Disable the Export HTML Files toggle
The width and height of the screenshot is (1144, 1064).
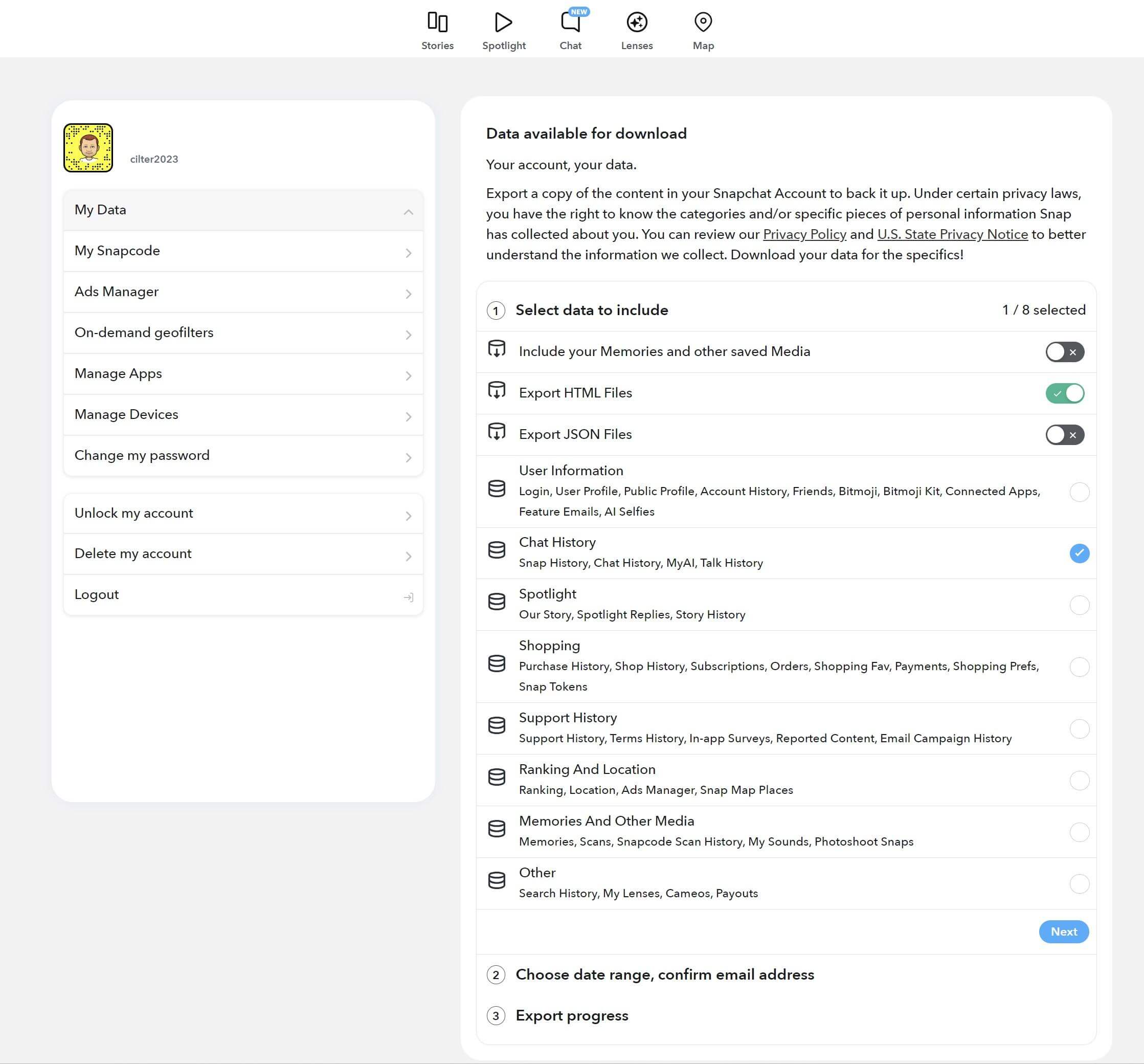point(1065,393)
